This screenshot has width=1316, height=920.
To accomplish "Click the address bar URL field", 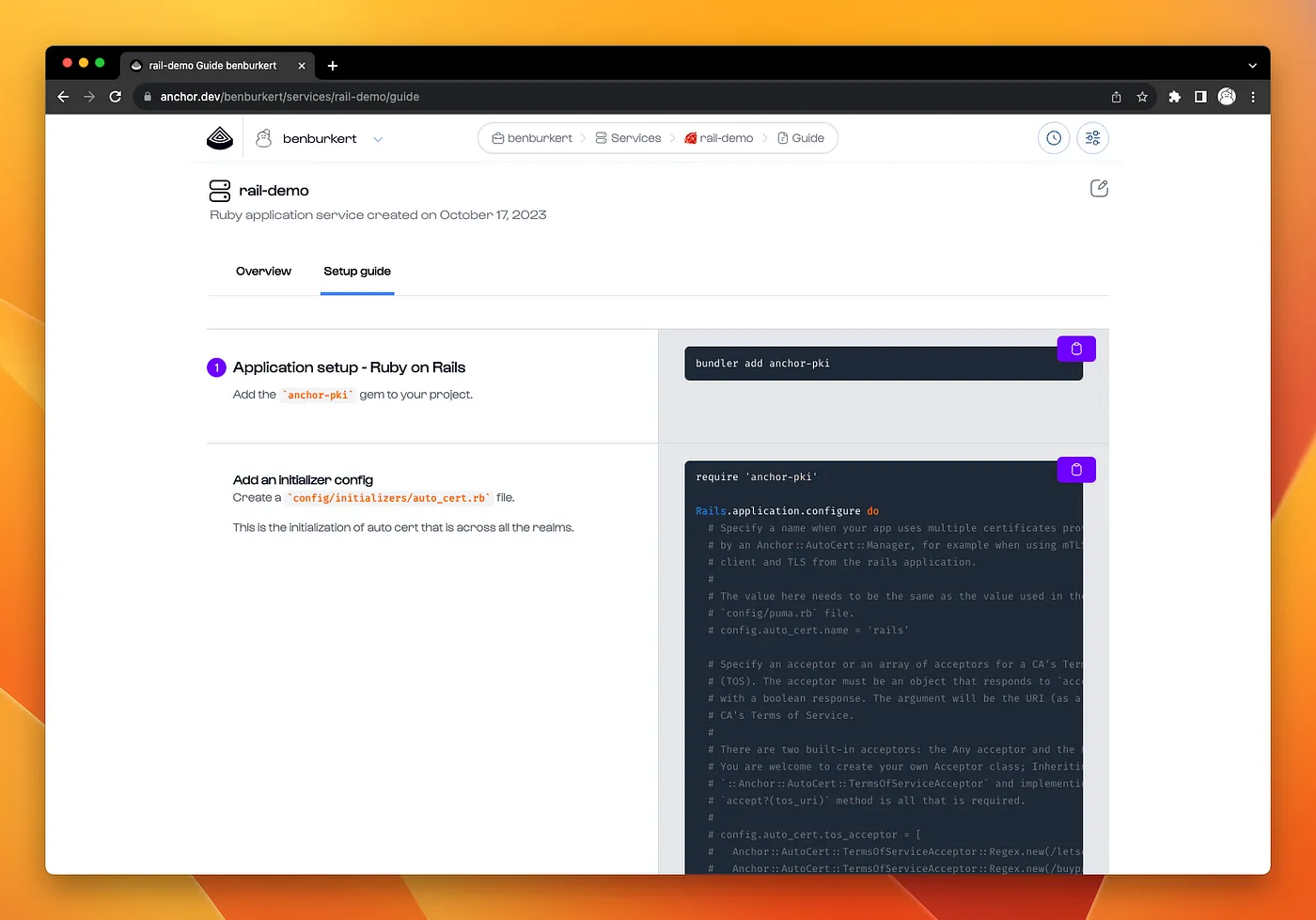I will pos(564,97).
